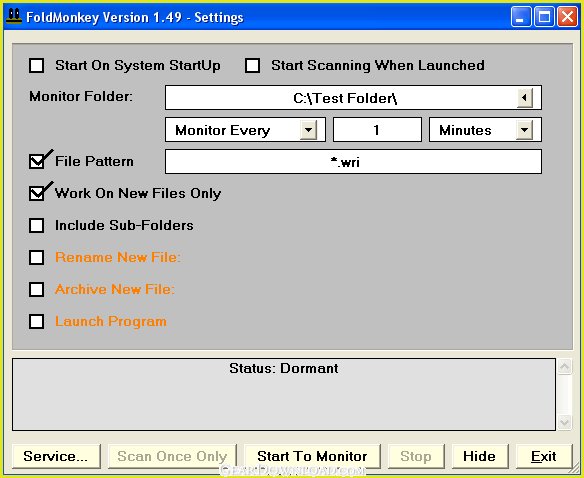Enable Include Sub-Folders option
The height and width of the screenshot is (478, 584).
coord(36,226)
